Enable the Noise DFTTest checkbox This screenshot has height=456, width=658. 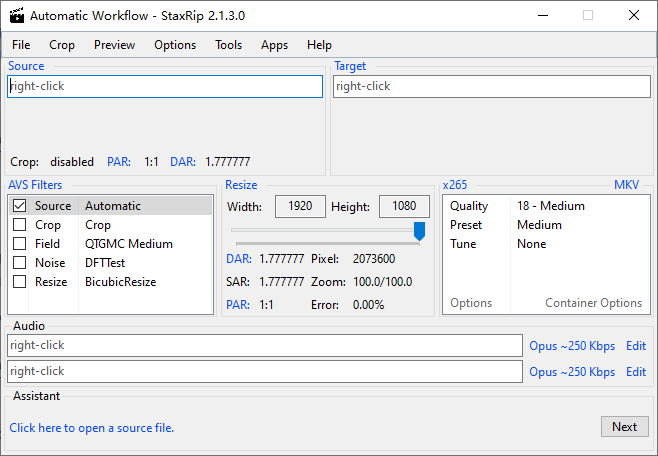pos(19,263)
